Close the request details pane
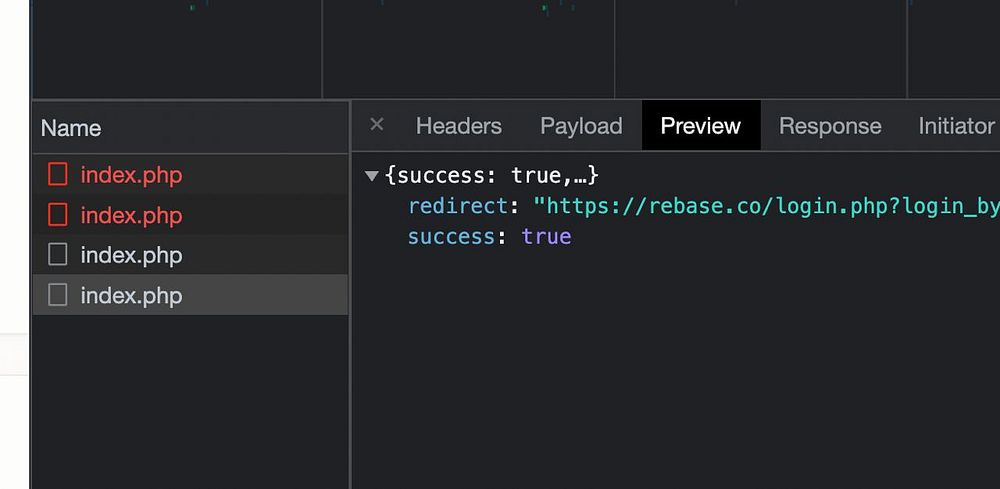1000x489 pixels. [377, 125]
